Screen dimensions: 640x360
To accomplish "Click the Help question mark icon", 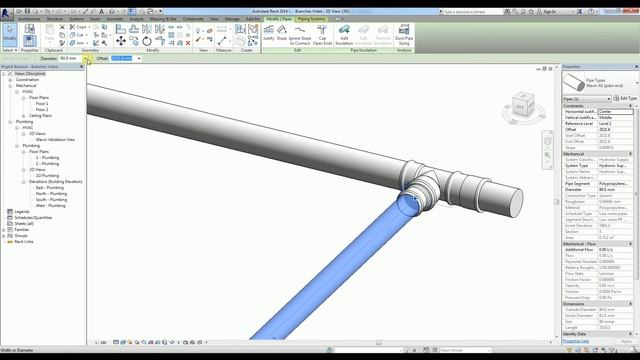I will [x=591, y=11].
